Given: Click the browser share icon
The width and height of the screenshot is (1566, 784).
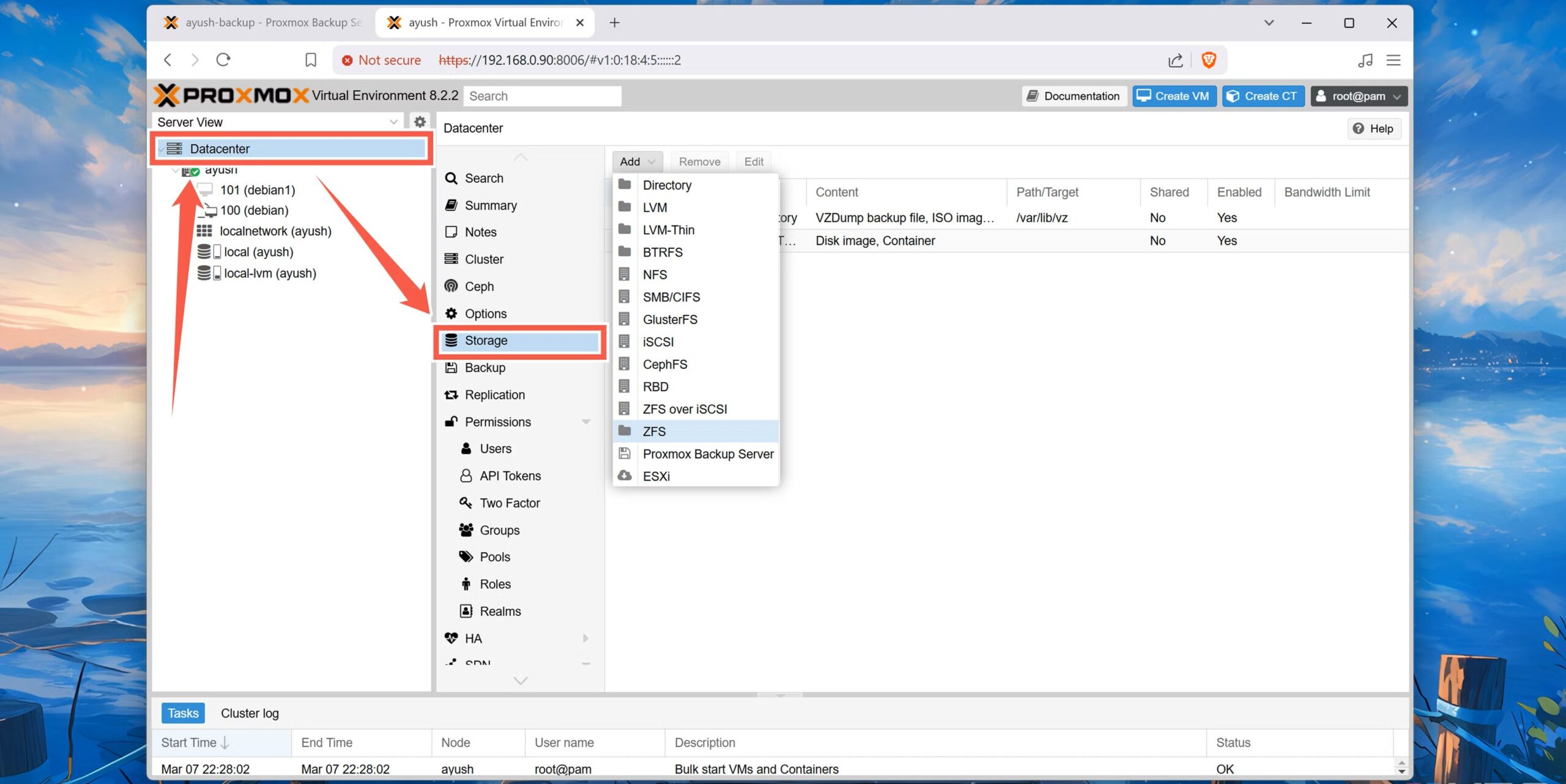Looking at the screenshot, I should [x=1175, y=60].
